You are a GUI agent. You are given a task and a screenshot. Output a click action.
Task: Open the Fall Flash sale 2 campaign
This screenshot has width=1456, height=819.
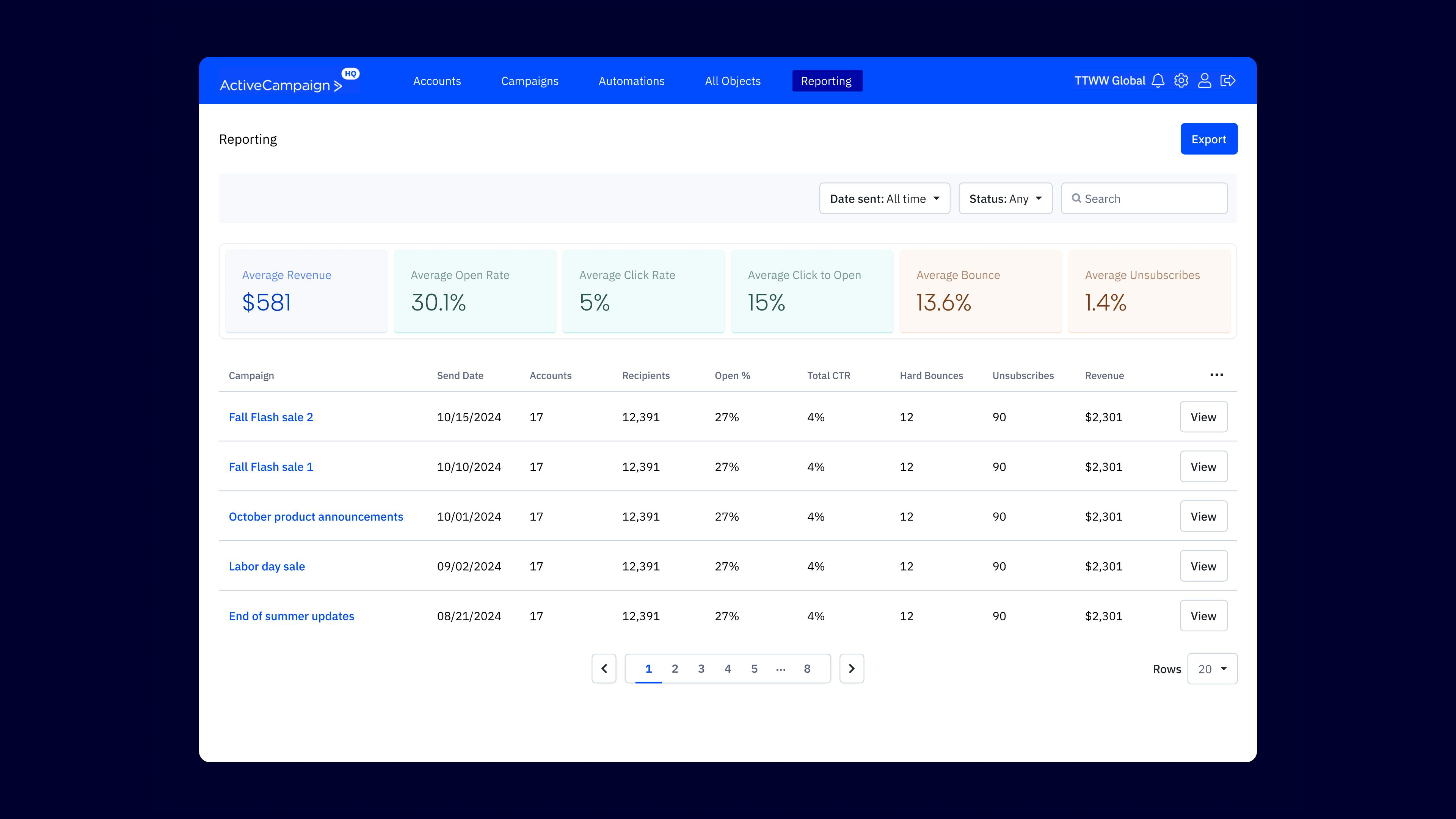[x=271, y=417]
